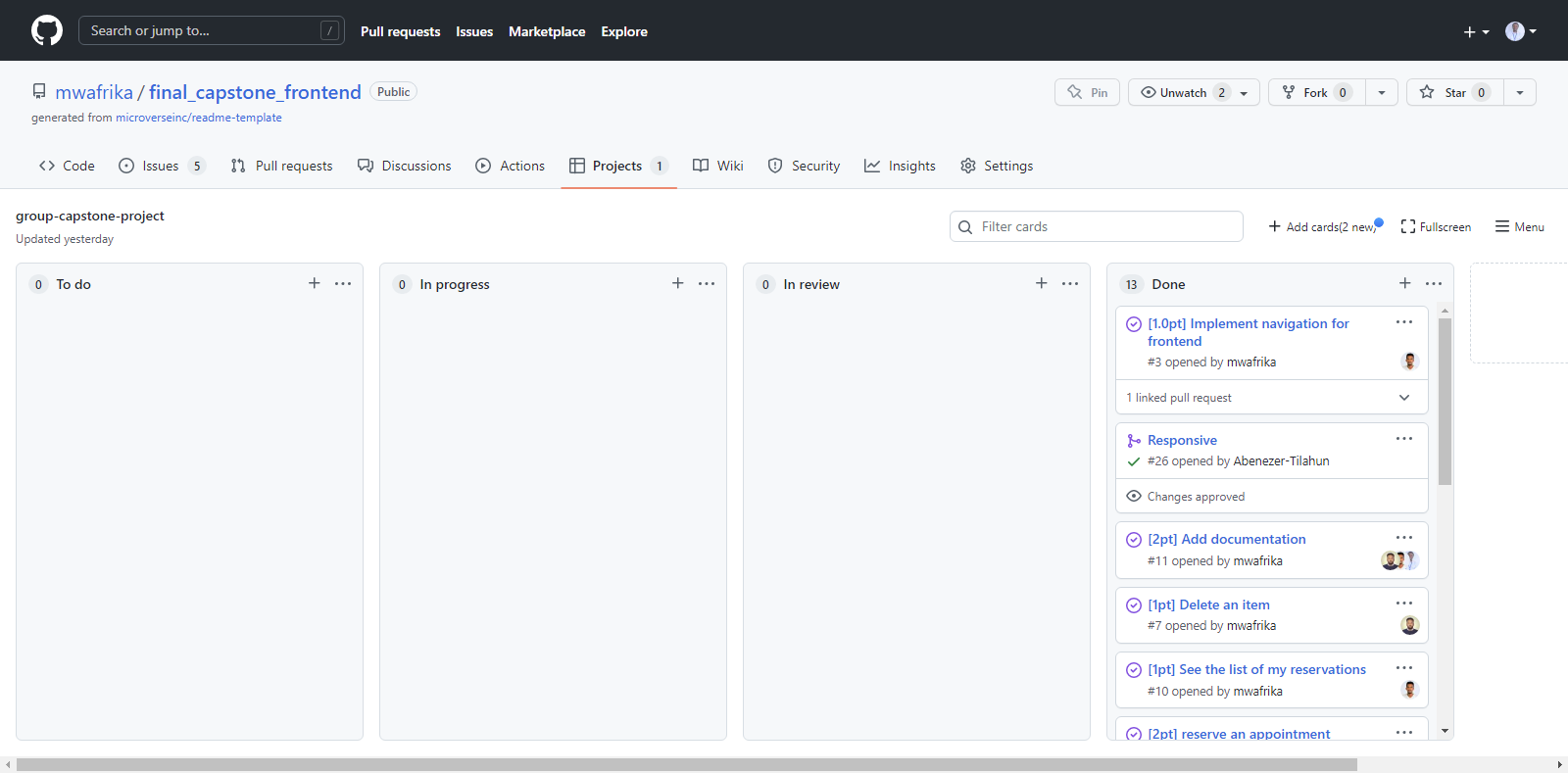Open the Discussions tab
The height and width of the screenshot is (773, 1568).
coord(405,166)
